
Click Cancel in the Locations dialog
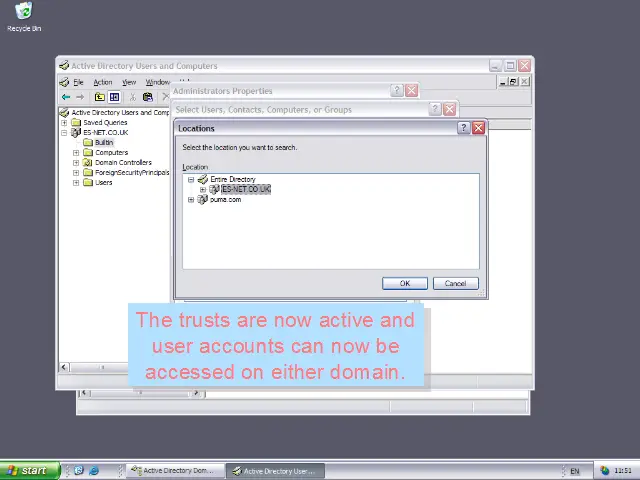[456, 283]
